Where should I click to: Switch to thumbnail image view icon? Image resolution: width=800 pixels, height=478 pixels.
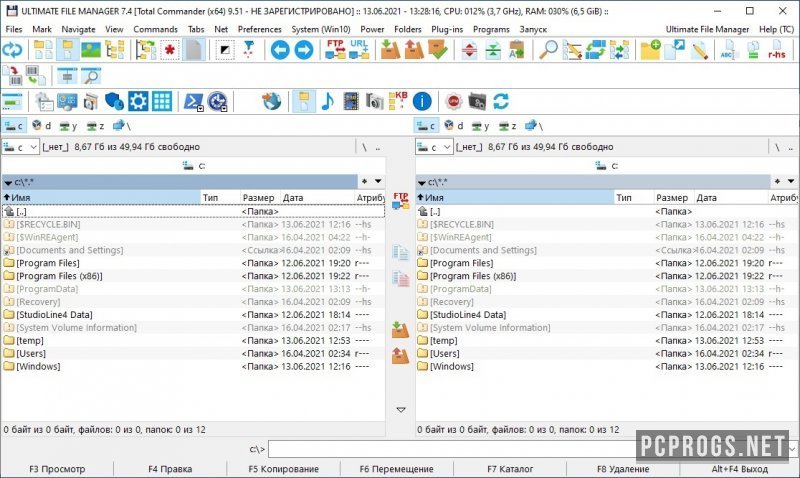[x=91, y=50]
